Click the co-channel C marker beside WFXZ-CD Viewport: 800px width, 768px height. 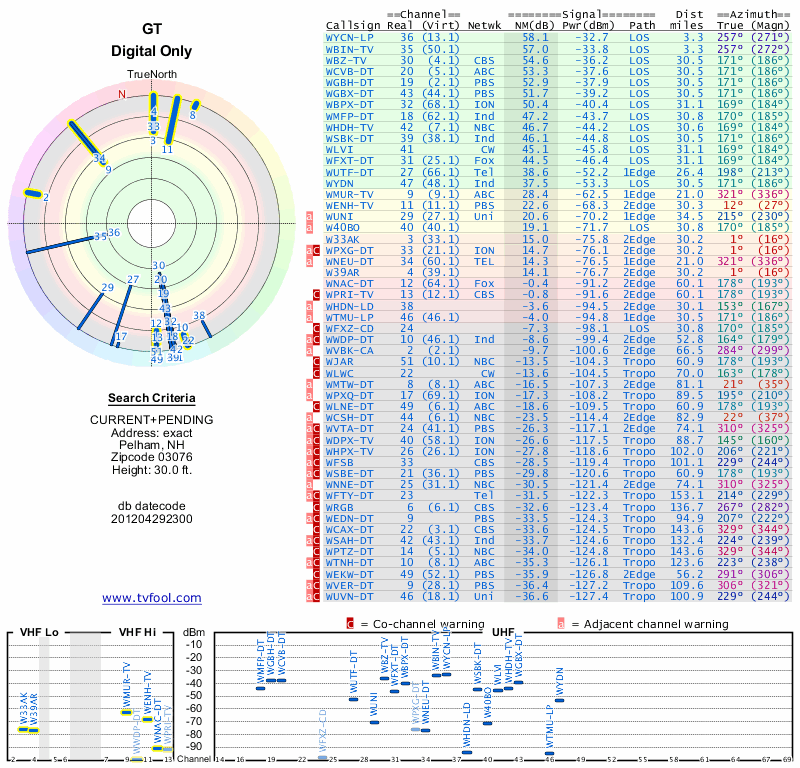tap(316, 329)
